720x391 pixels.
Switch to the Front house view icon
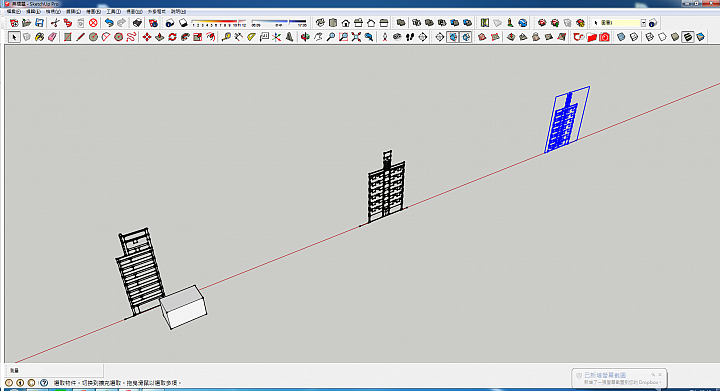pyautogui.click(x=346, y=22)
